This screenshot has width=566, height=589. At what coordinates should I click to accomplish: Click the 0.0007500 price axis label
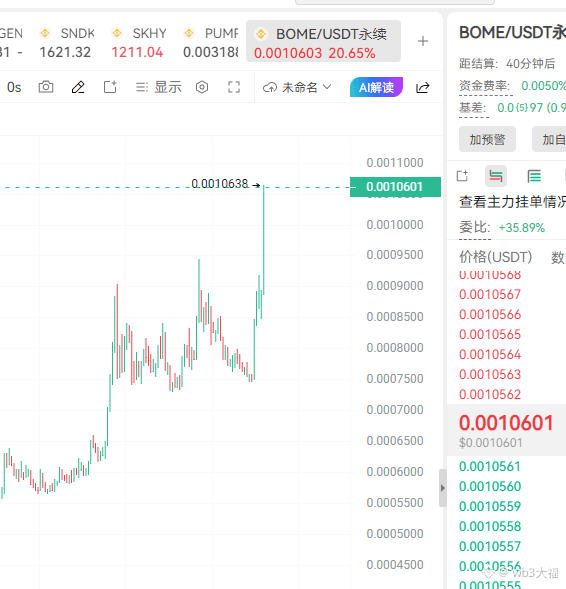coord(395,379)
